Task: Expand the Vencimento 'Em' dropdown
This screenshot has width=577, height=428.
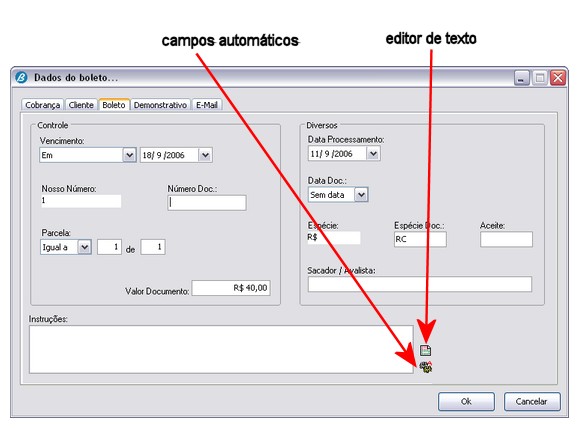Action: (129, 155)
